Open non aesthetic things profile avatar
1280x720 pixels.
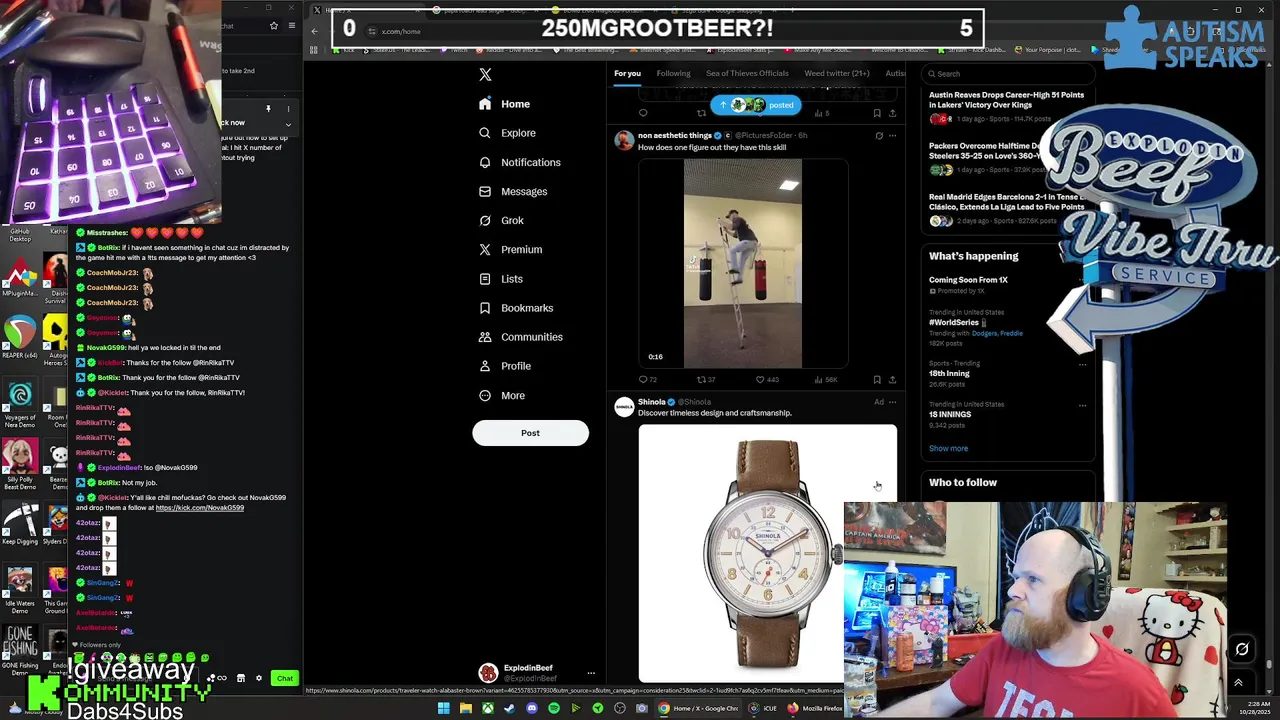[624, 140]
